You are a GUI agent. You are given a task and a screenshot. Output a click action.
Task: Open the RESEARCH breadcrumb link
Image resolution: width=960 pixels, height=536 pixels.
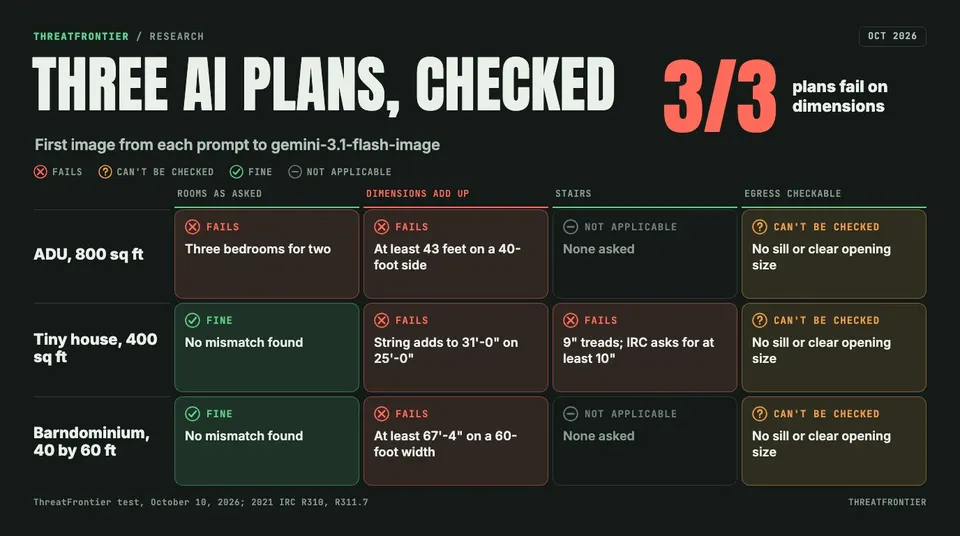(176, 37)
